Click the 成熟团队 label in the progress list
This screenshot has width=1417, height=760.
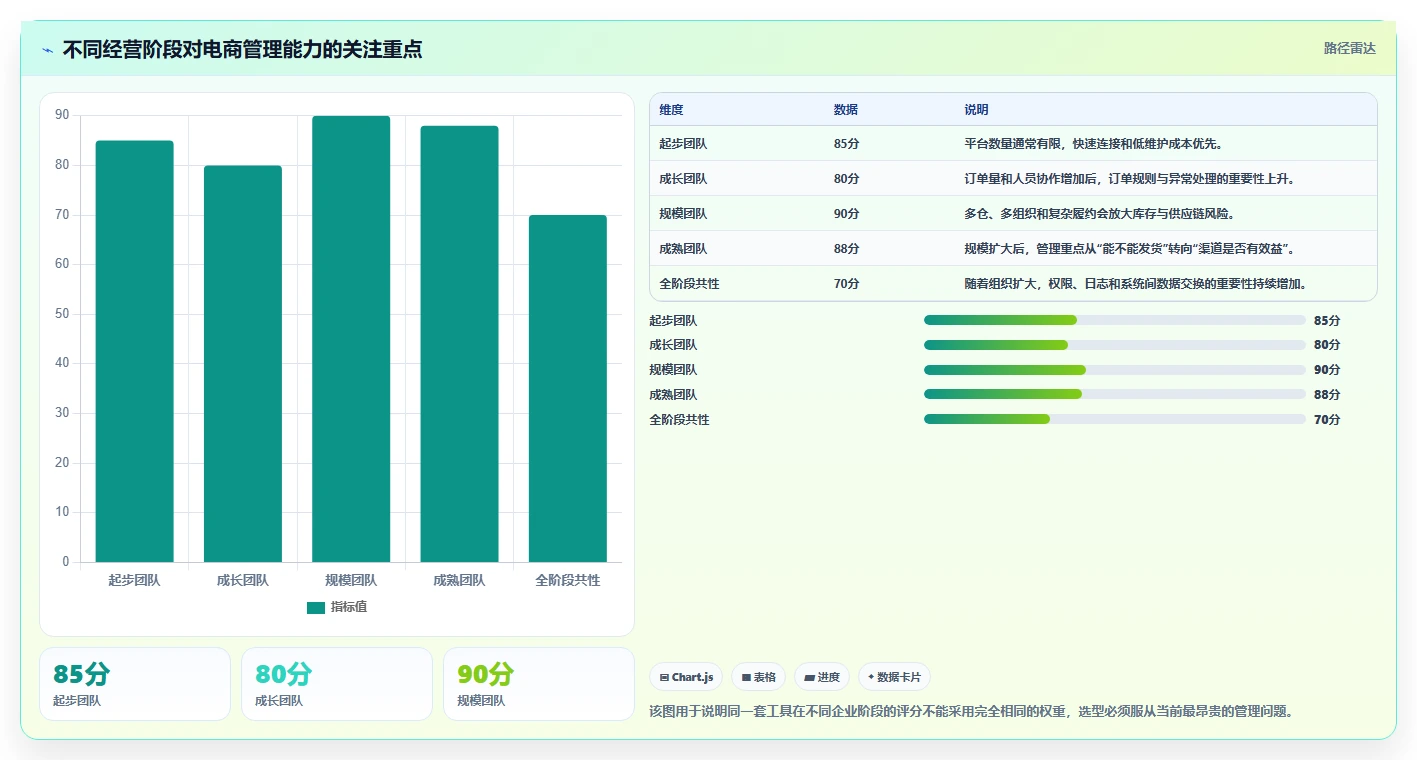tap(673, 395)
